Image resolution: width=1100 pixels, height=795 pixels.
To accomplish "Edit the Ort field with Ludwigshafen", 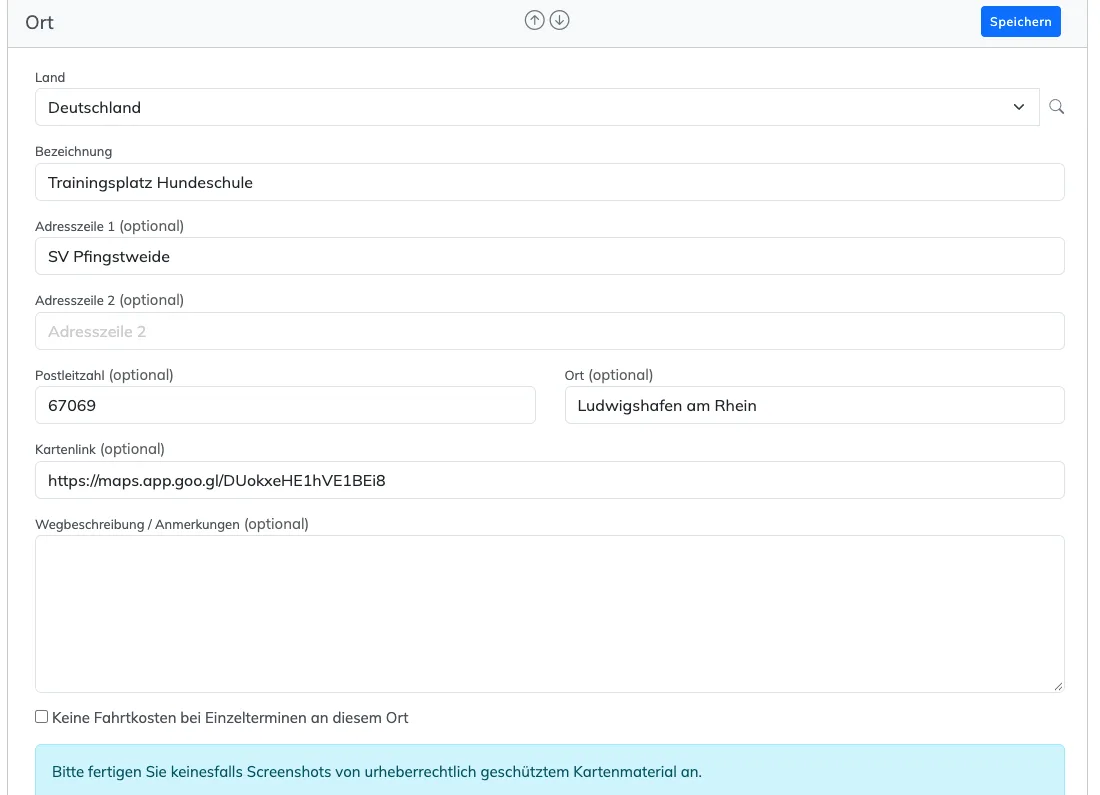I will click(814, 406).
